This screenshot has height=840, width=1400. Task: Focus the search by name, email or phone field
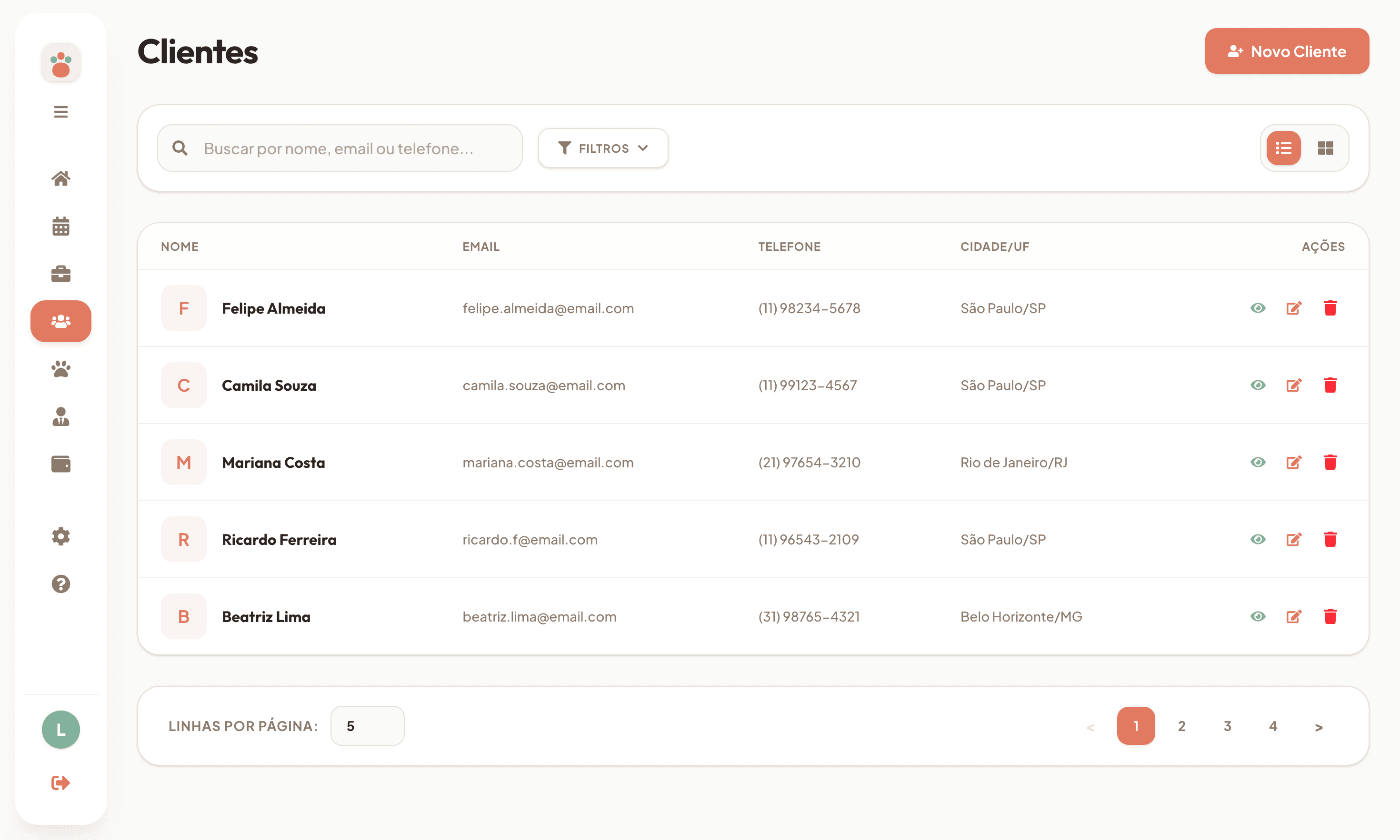click(x=340, y=148)
